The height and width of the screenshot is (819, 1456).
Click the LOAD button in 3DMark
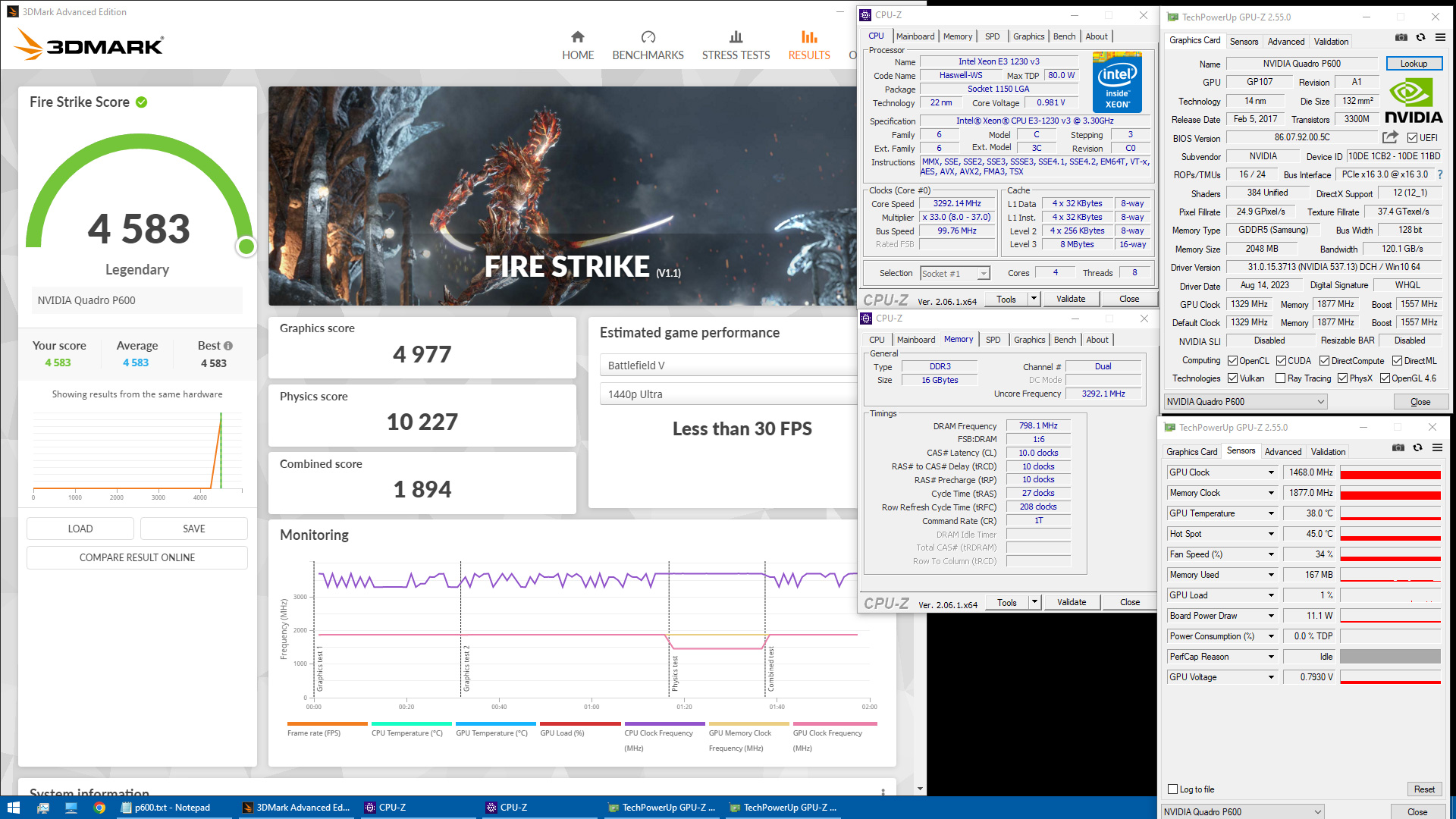point(80,529)
